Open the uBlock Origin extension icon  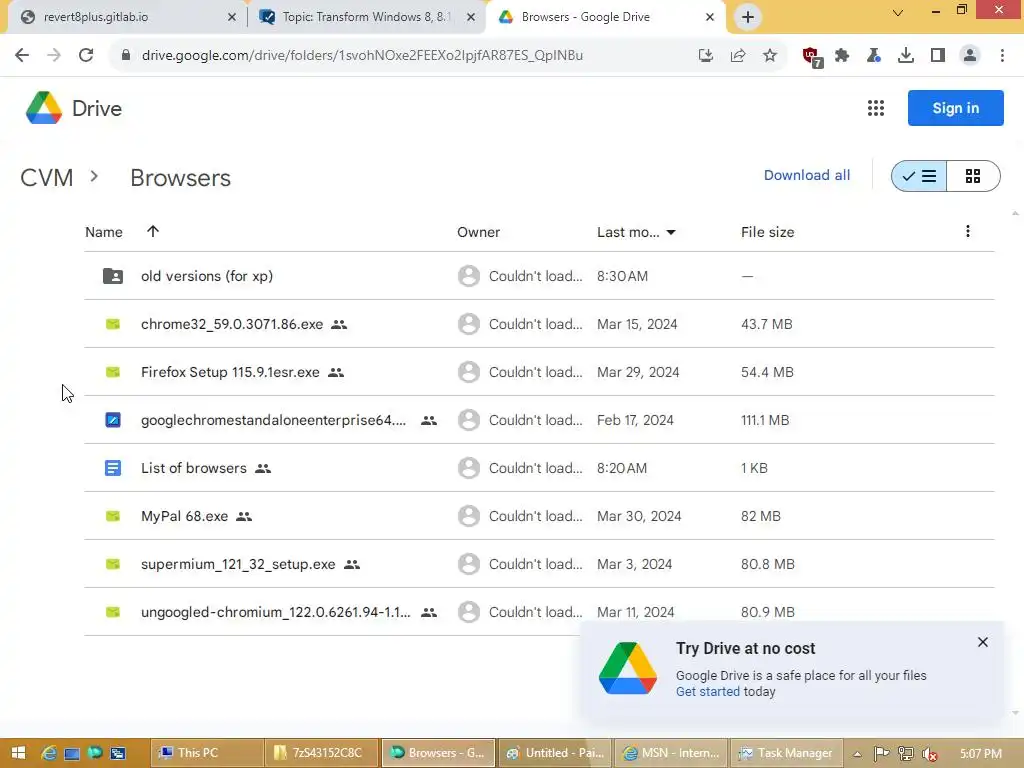tap(812, 57)
